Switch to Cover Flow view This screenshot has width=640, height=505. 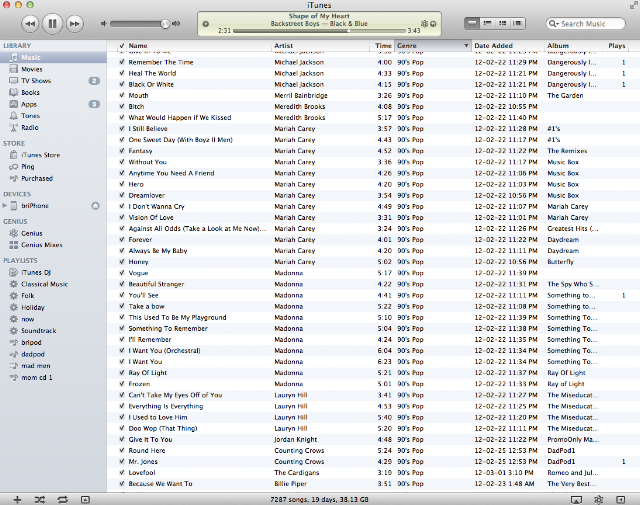(518, 23)
